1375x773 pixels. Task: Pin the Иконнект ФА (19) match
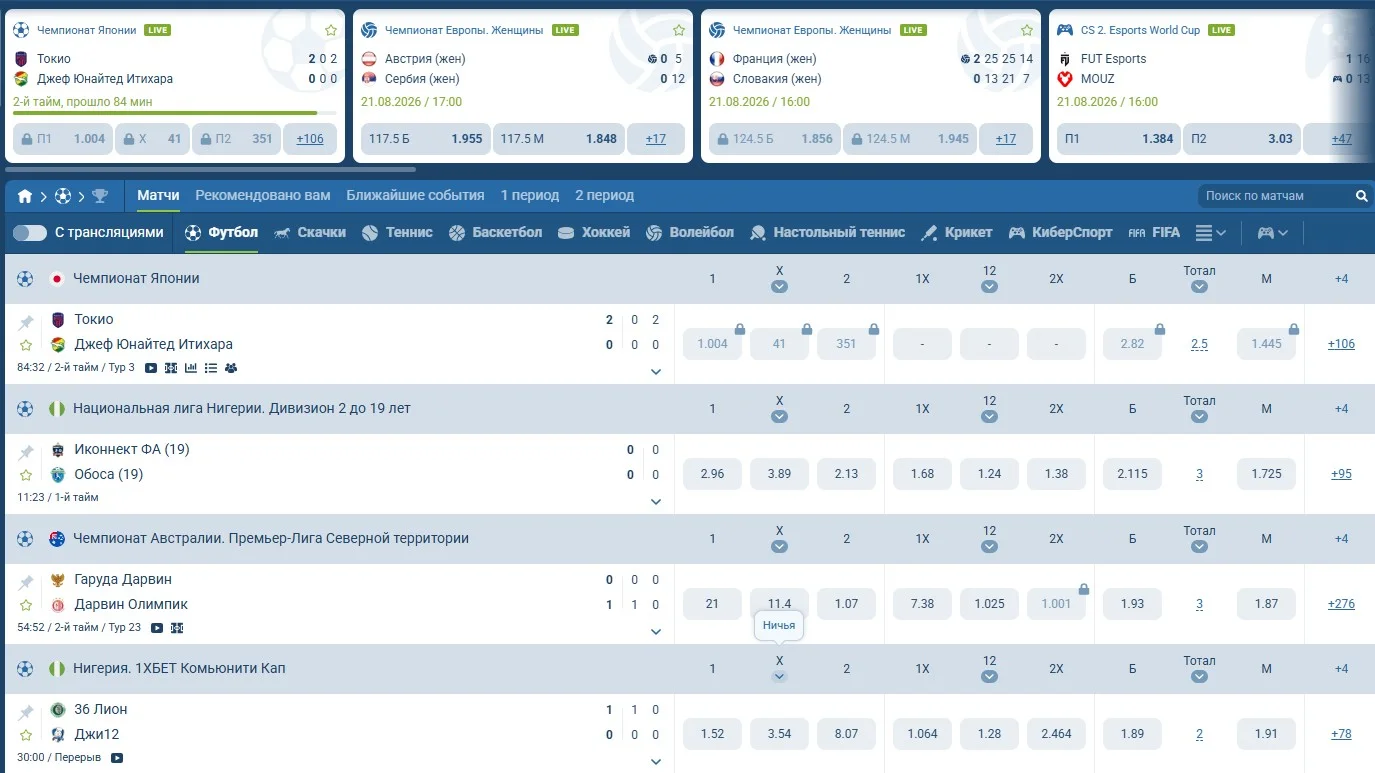pyautogui.click(x=26, y=451)
